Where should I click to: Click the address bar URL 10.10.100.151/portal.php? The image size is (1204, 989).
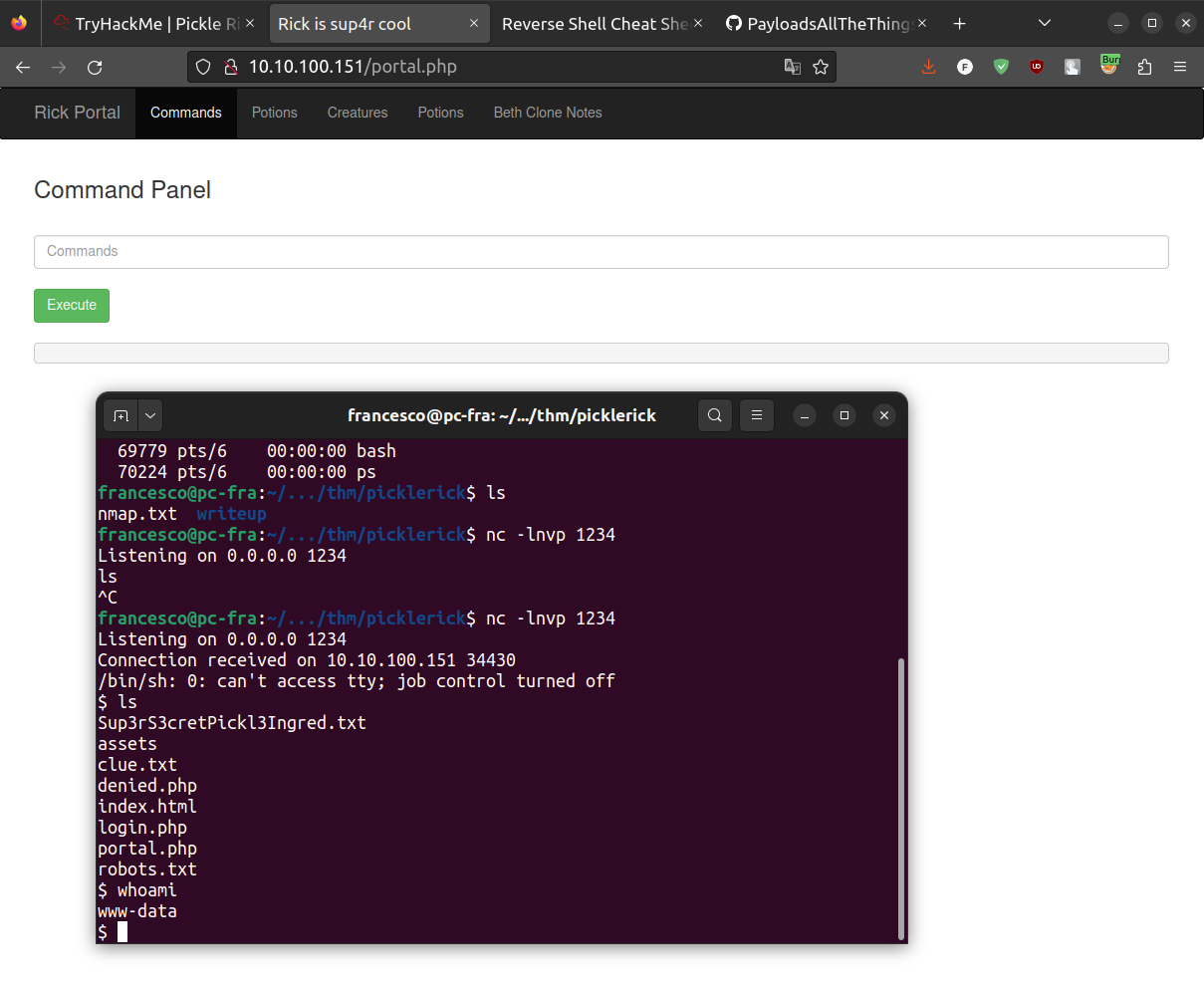click(x=353, y=67)
